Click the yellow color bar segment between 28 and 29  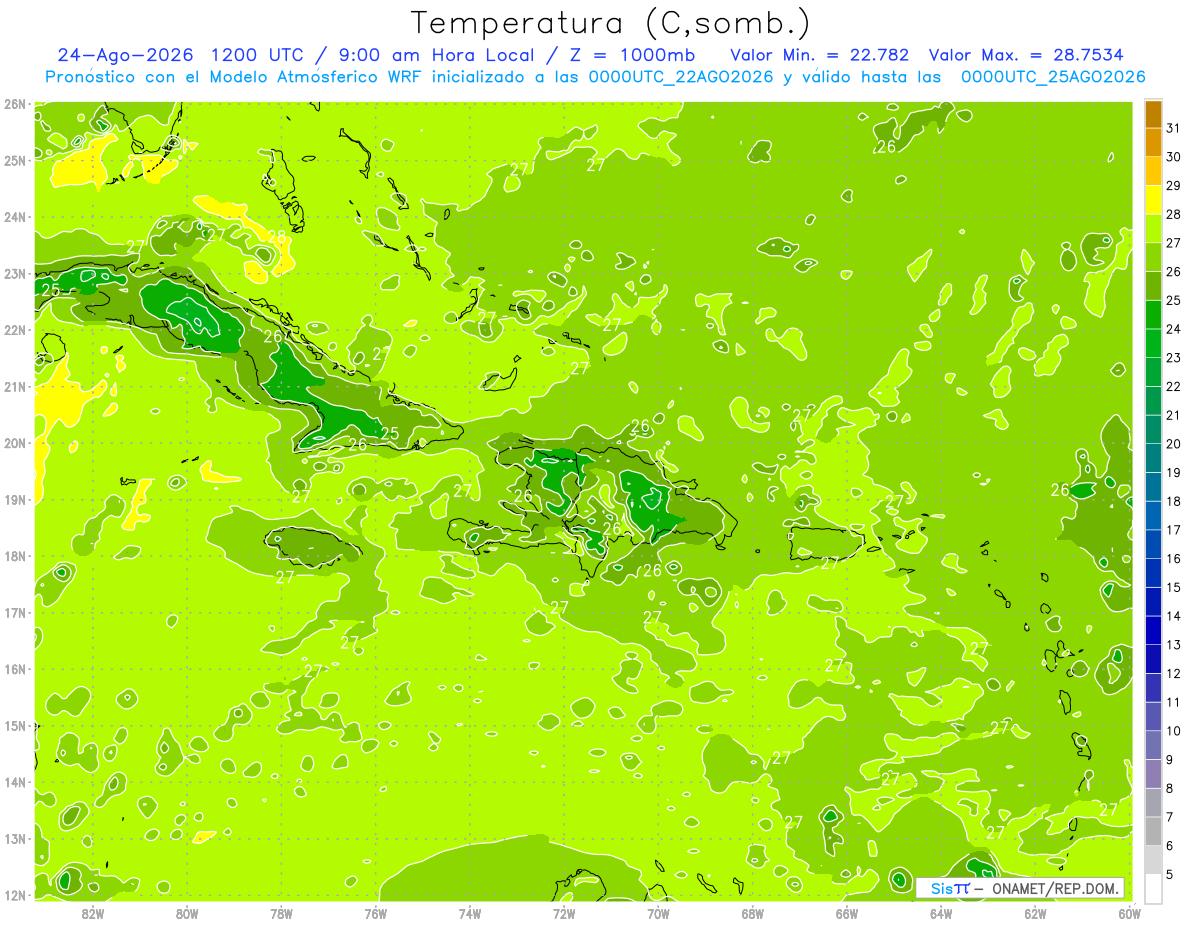pyautogui.click(x=1153, y=200)
